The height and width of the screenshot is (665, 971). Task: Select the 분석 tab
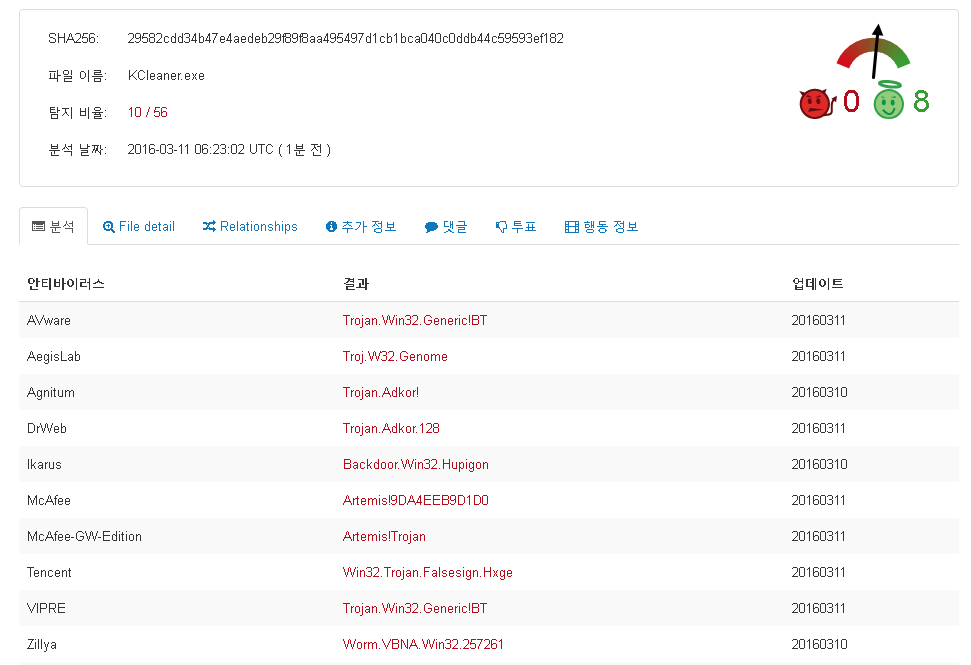point(54,227)
